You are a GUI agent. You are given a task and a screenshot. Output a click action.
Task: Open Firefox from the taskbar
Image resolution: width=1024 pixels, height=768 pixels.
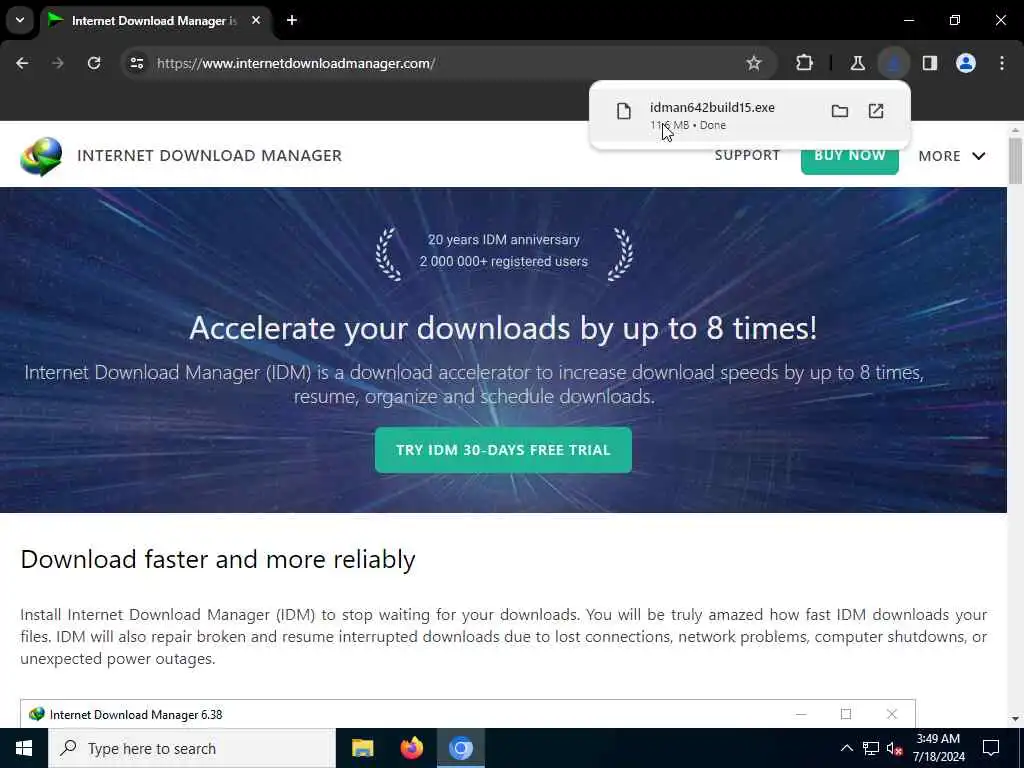(x=411, y=748)
